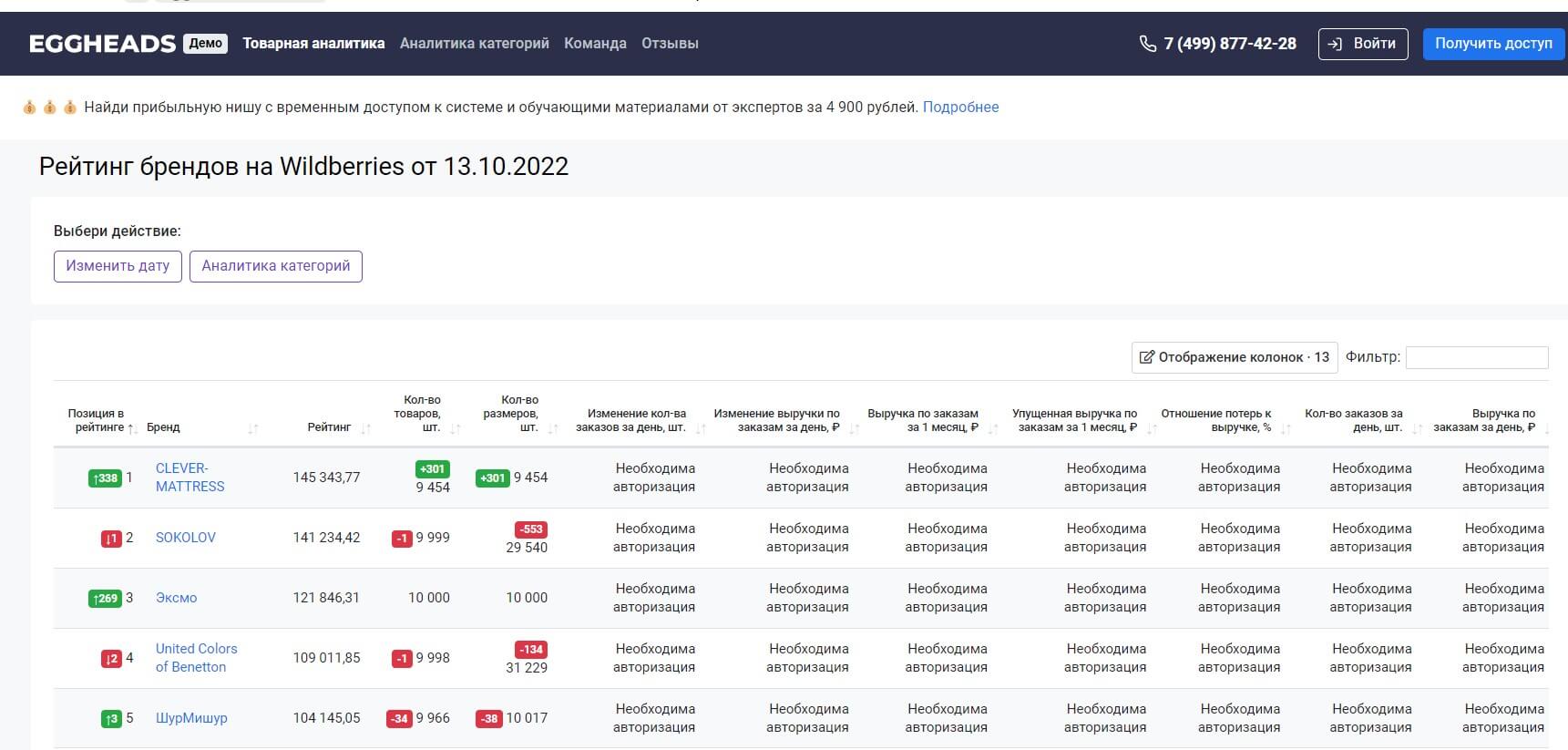Click the -553 badge in SOKOLOV row
This screenshot has width=1568, height=750.
pos(531,529)
